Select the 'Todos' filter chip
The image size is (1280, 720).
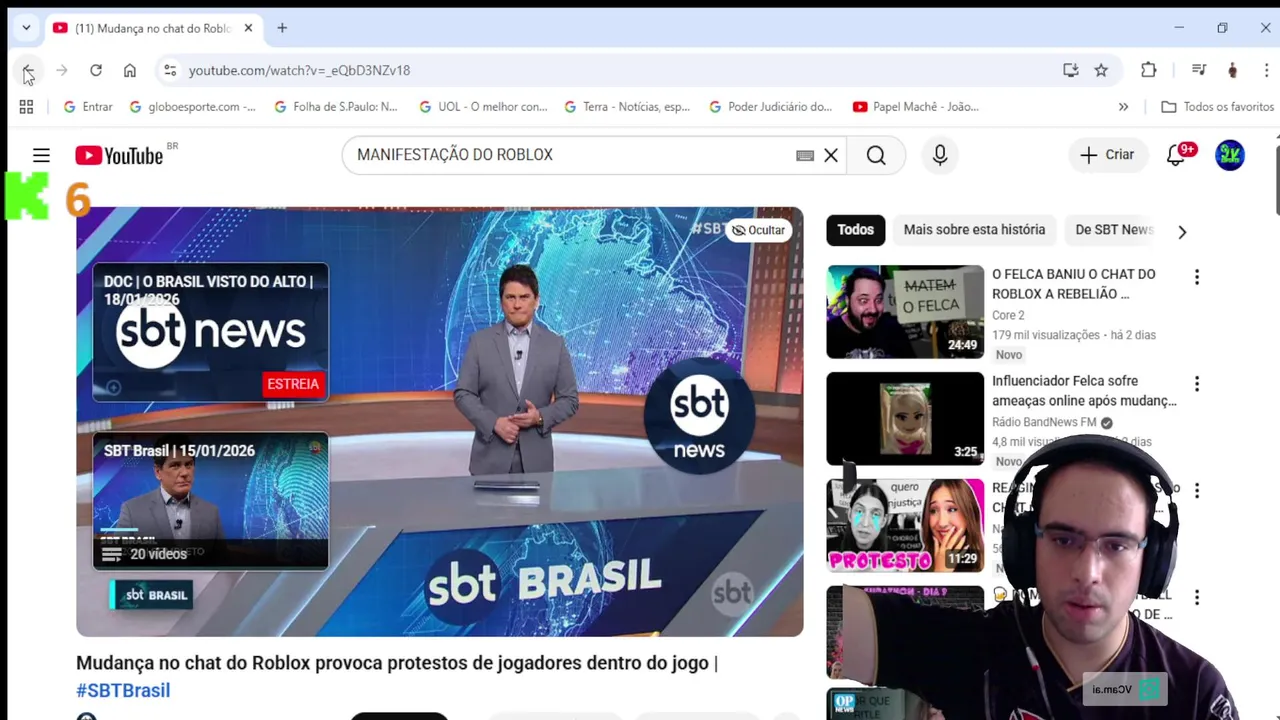pyautogui.click(x=855, y=230)
